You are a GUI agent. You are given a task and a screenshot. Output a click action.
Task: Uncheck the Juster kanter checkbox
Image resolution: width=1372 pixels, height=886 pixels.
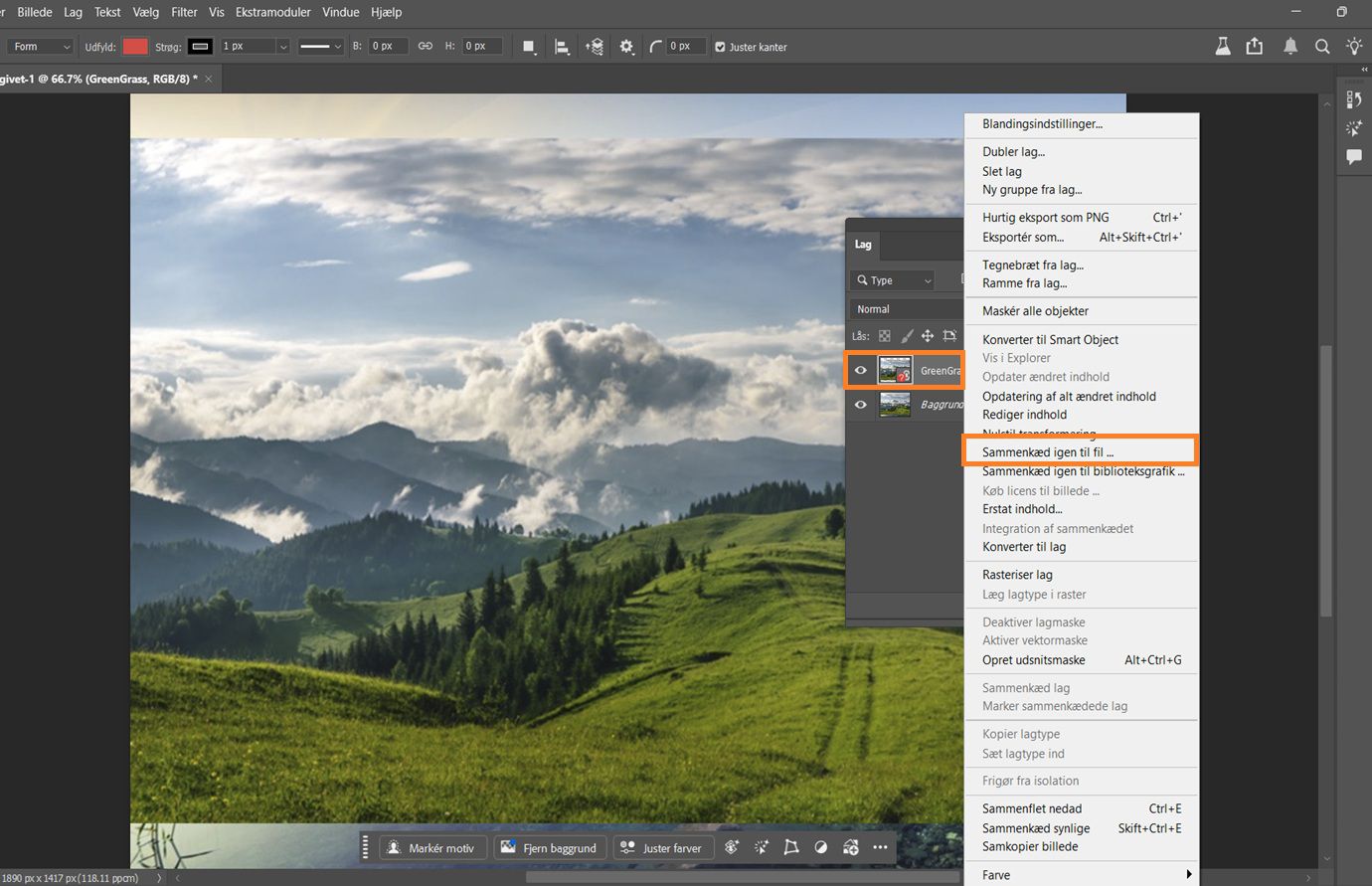click(720, 47)
